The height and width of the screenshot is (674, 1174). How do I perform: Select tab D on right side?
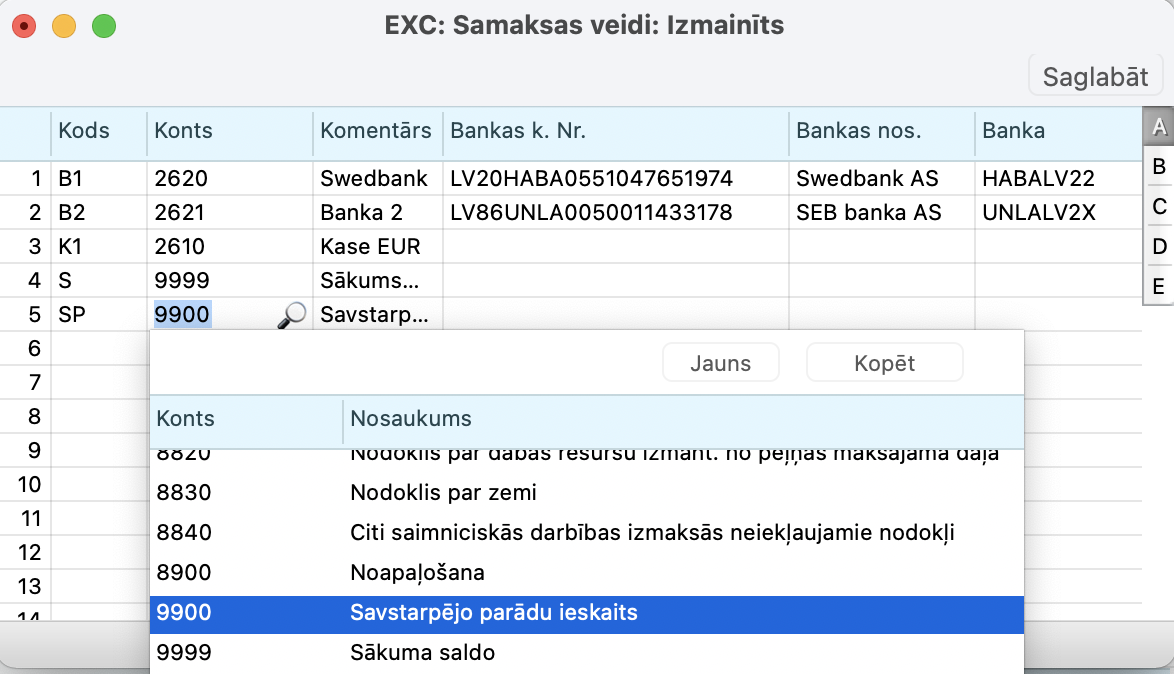(x=1159, y=247)
